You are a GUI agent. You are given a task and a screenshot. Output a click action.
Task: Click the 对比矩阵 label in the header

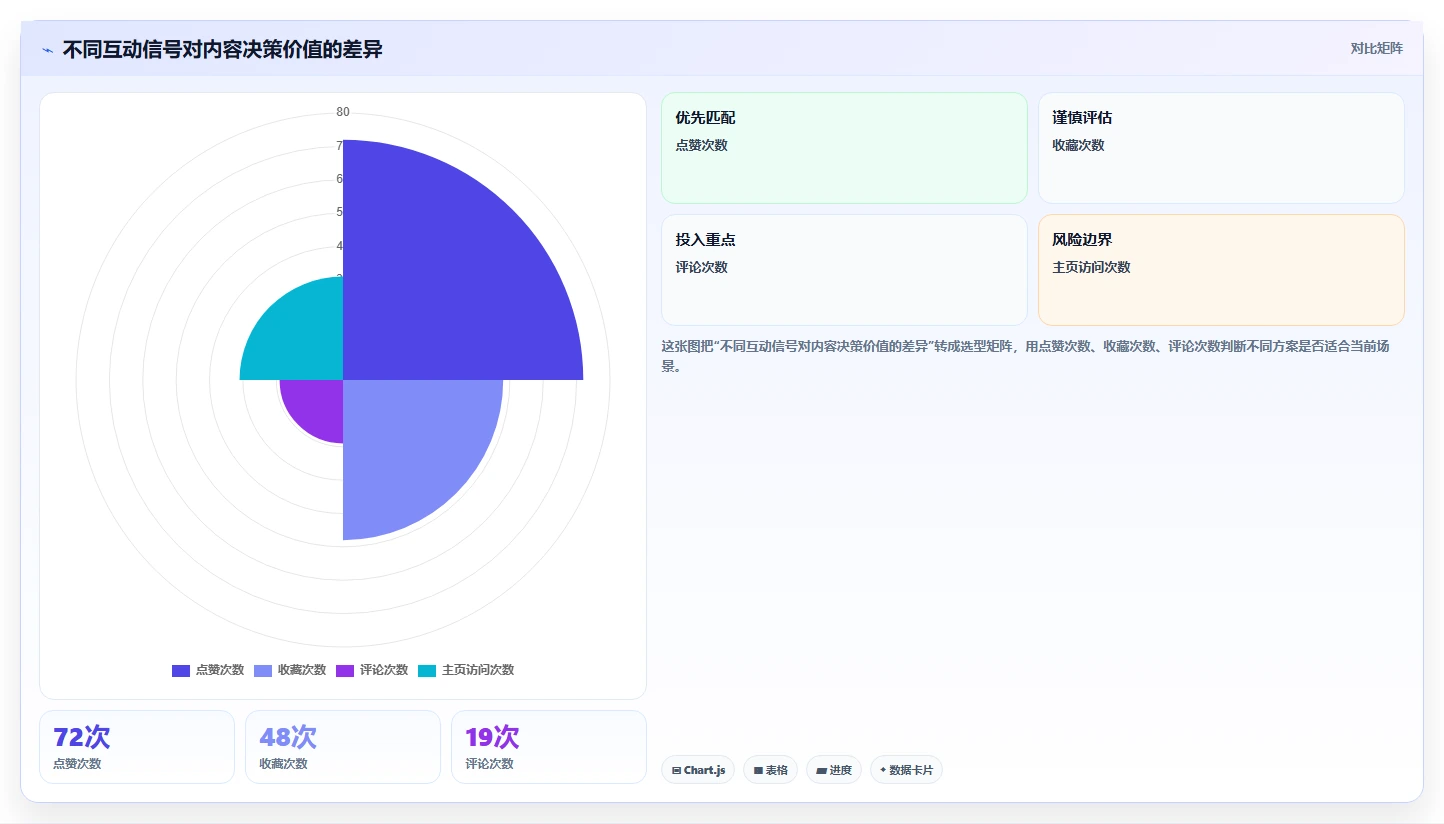[1376, 49]
